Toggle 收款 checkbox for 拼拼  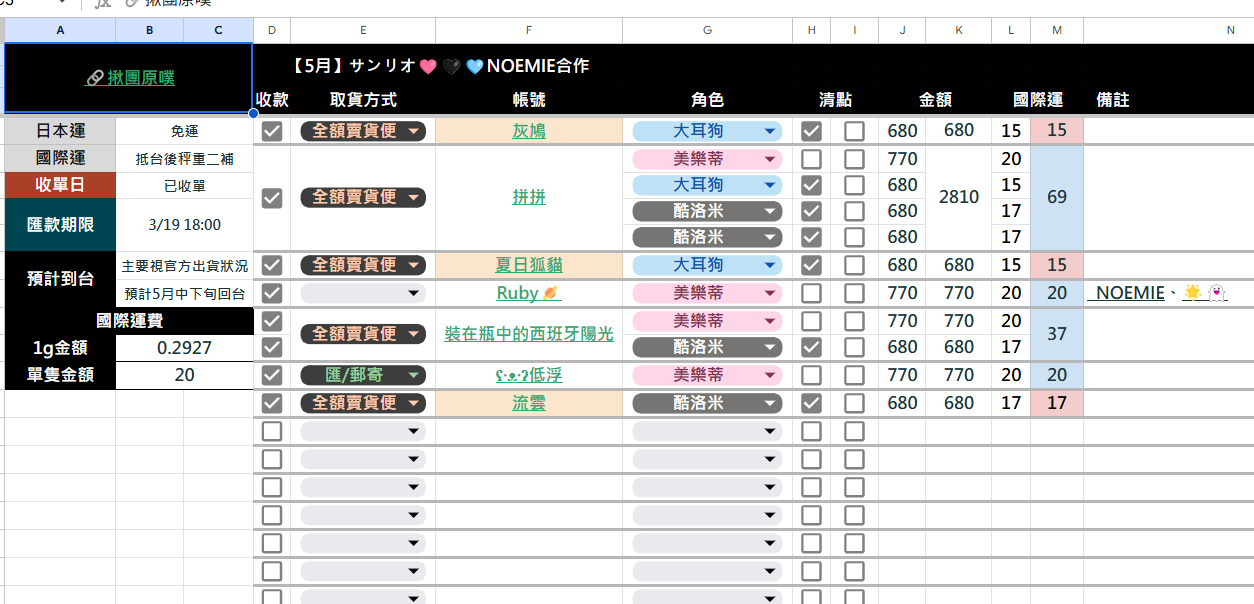271,198
